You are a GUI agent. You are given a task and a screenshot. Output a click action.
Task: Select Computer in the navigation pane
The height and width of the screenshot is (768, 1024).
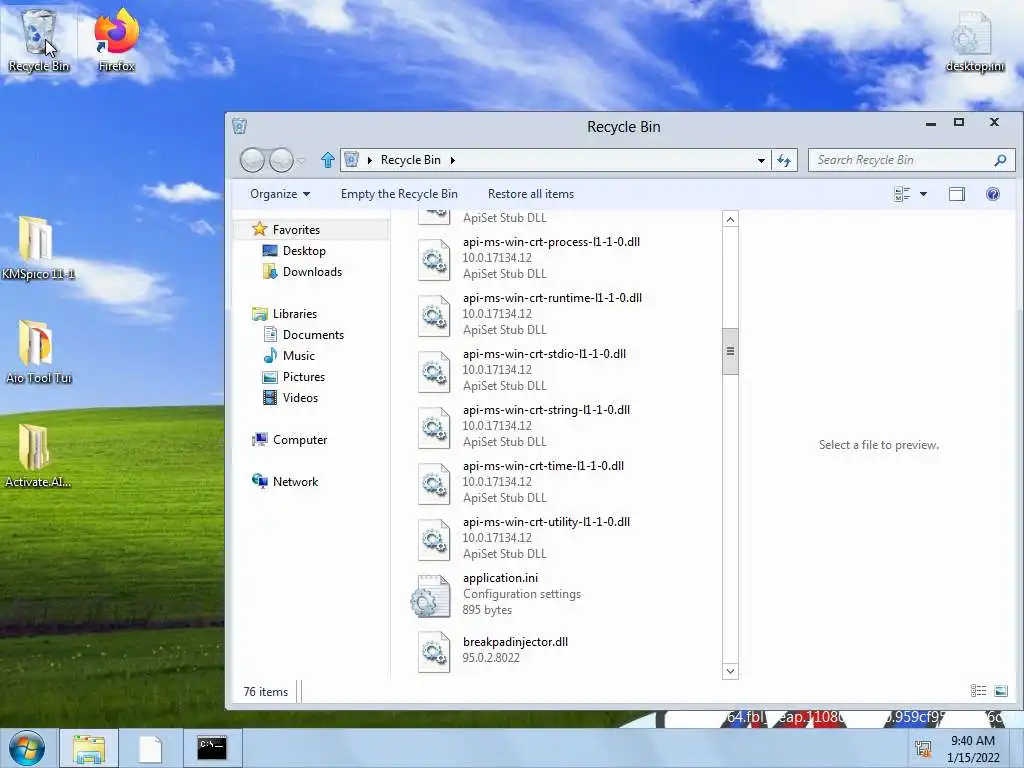click(300, 440)
